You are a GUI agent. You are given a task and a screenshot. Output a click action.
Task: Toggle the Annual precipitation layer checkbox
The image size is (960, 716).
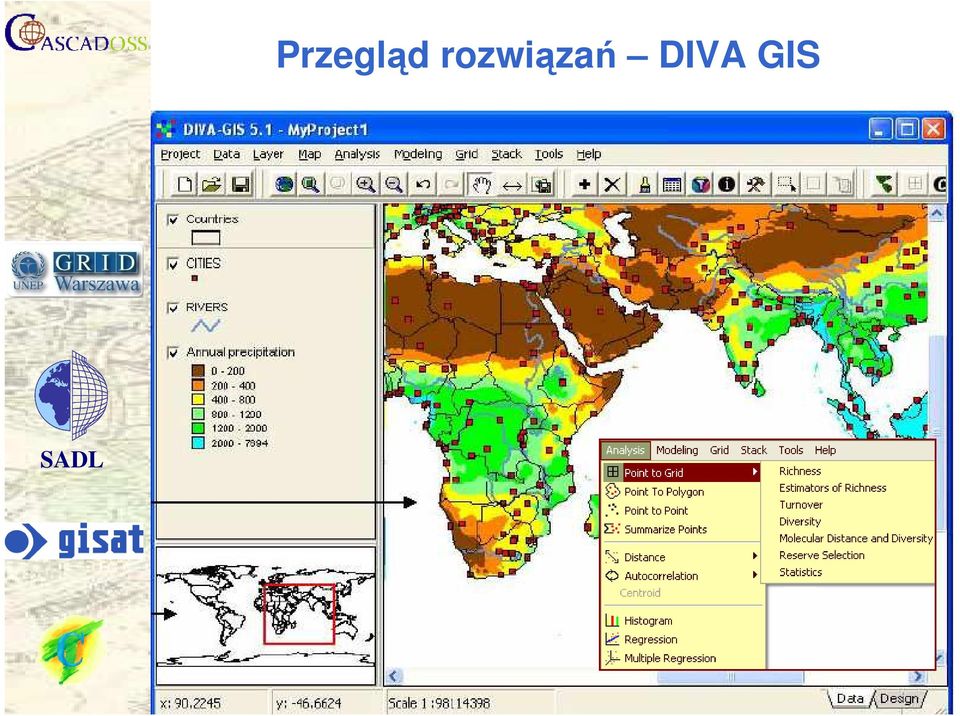[173, 352]
